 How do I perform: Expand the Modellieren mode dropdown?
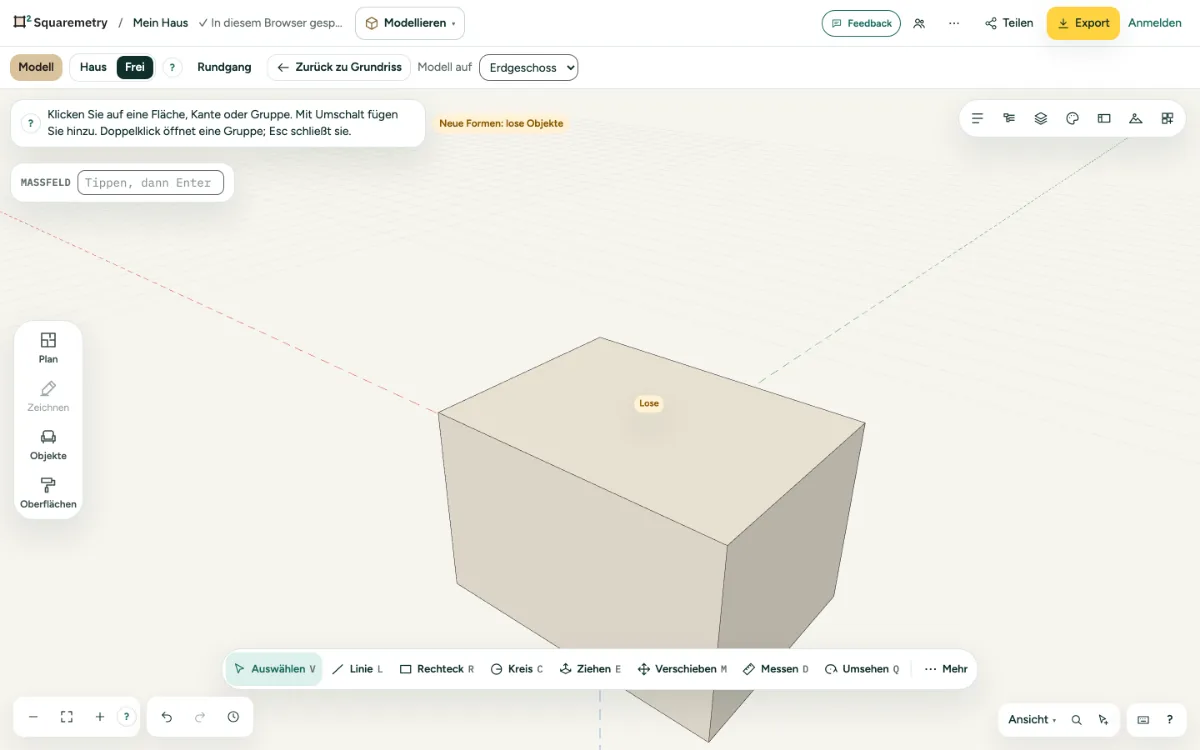[410, 23]
